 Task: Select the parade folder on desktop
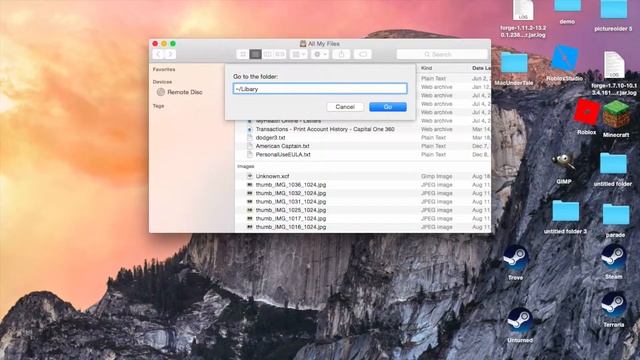point(616,221)
